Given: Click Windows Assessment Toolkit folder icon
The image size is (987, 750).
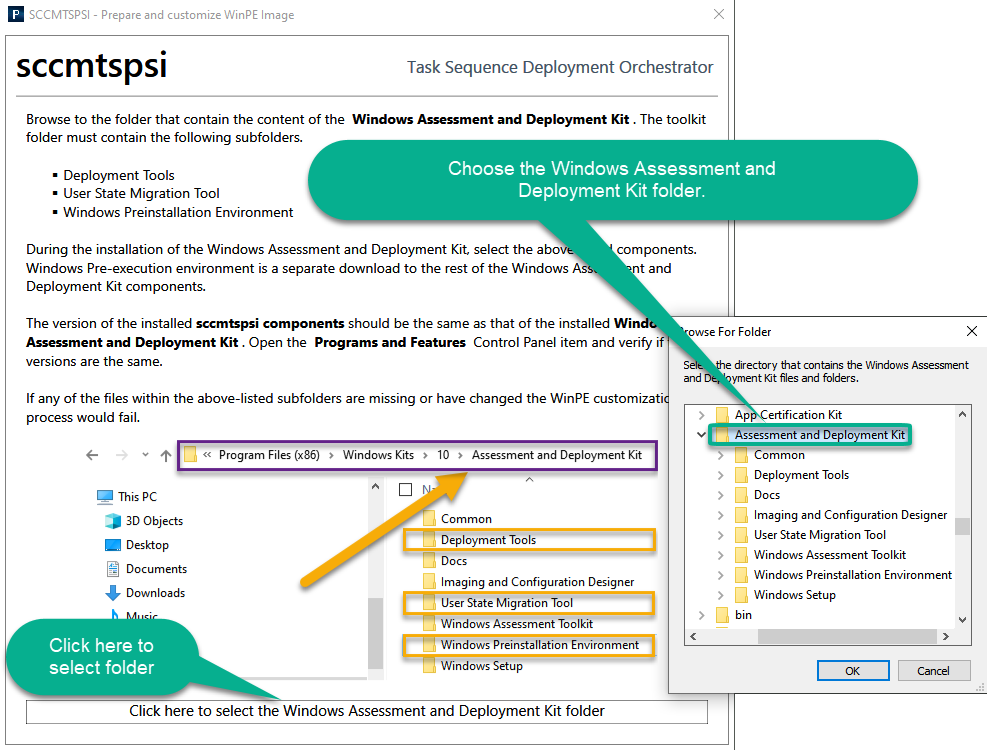Looking at the screenshot, I should 741,555.
